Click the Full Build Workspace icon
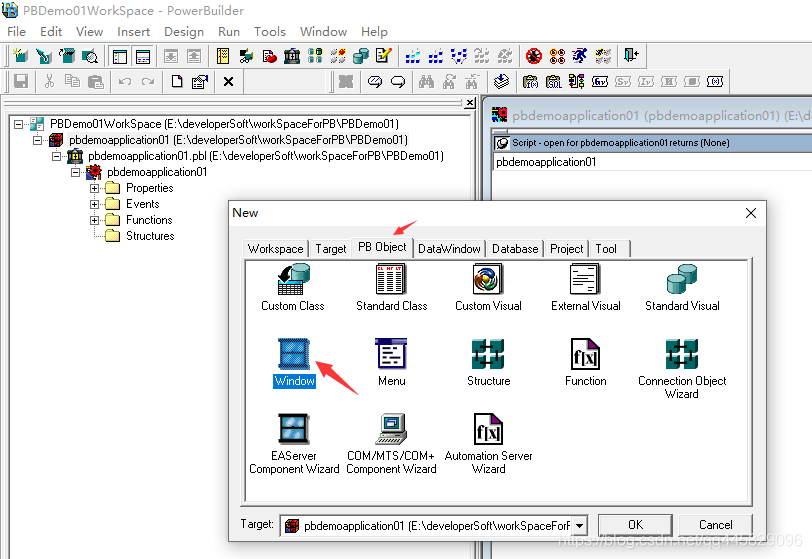 coord(436,55)
